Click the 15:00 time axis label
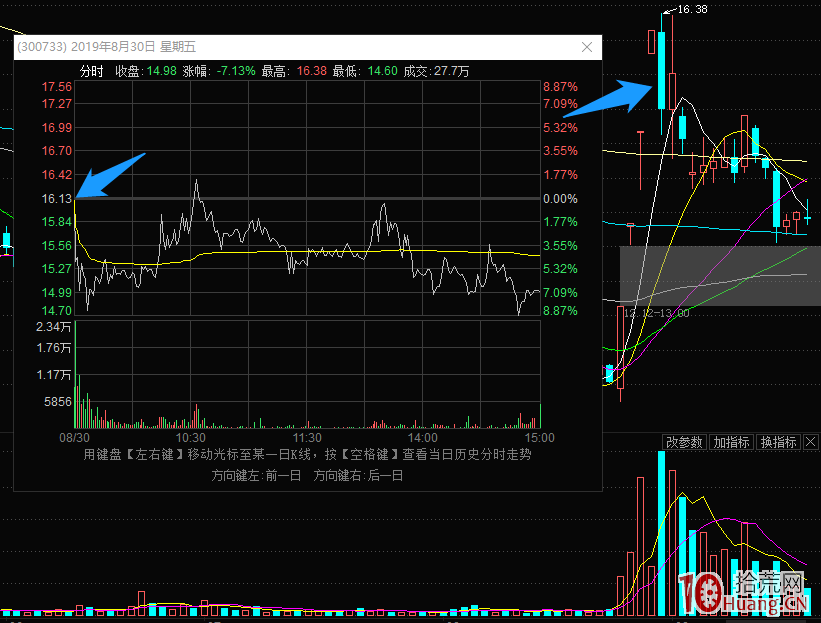Image resolution: width=821 pixels, height=623 pixels. click(539, 438)
